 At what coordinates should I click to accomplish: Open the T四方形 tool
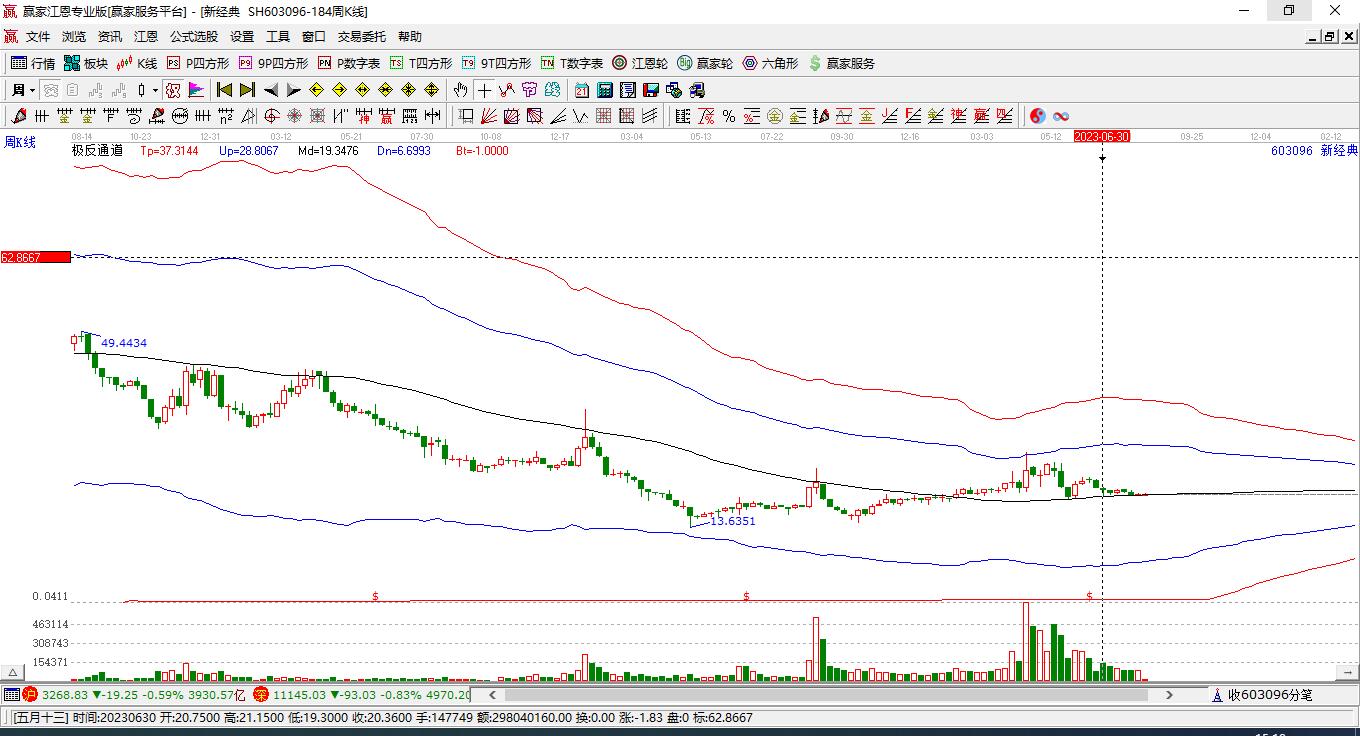point(420,63)
